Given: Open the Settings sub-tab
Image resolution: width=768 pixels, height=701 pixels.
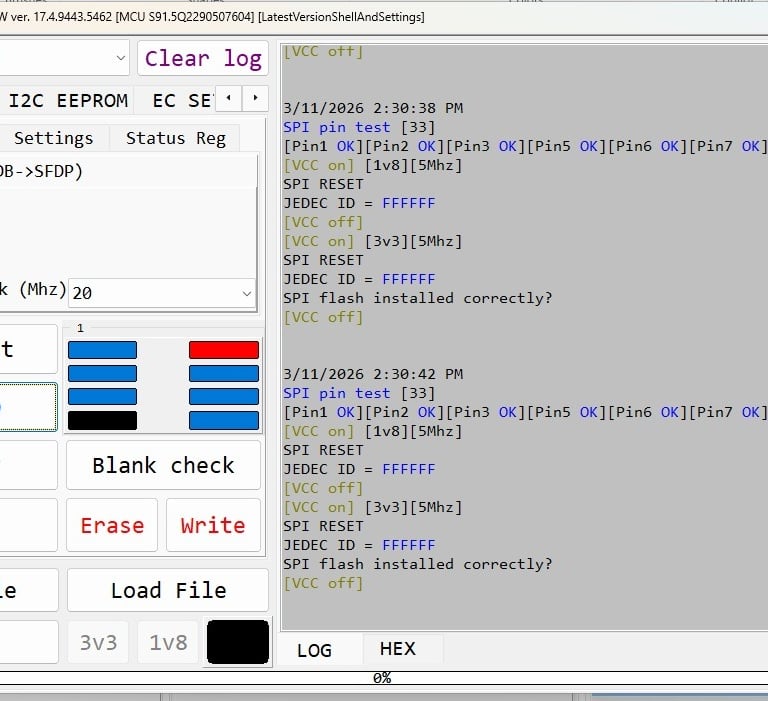Looking at the screenshot, I should [53, 139].
